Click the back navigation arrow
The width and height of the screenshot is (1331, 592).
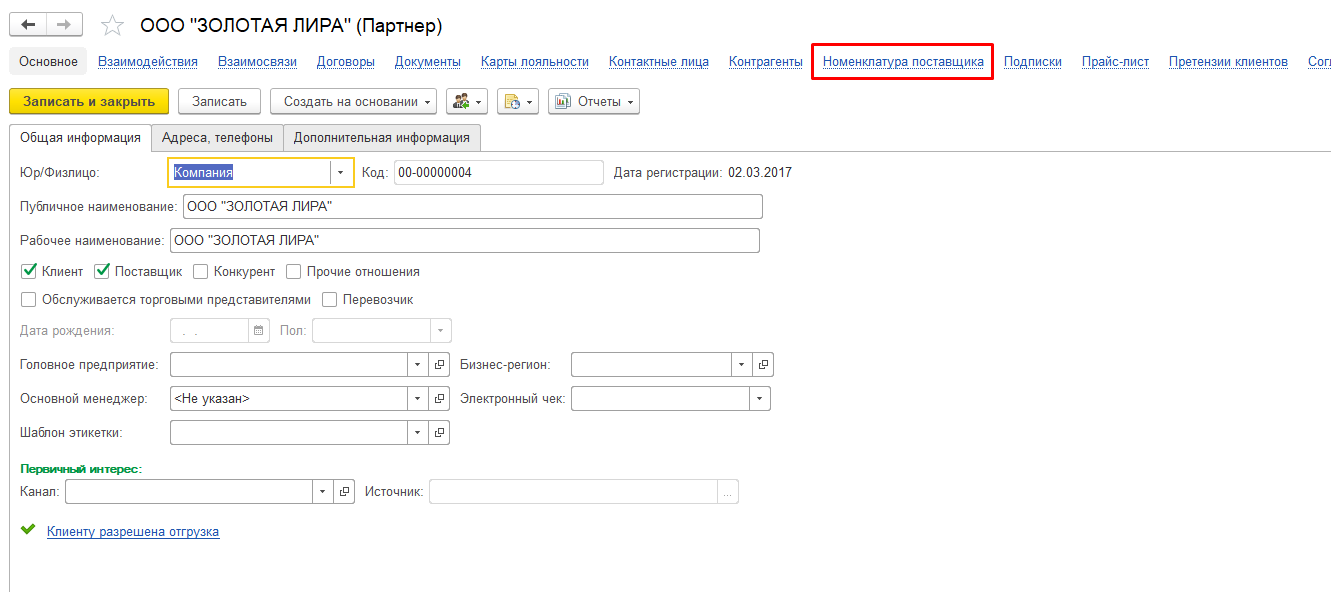[x=28, y=25]
